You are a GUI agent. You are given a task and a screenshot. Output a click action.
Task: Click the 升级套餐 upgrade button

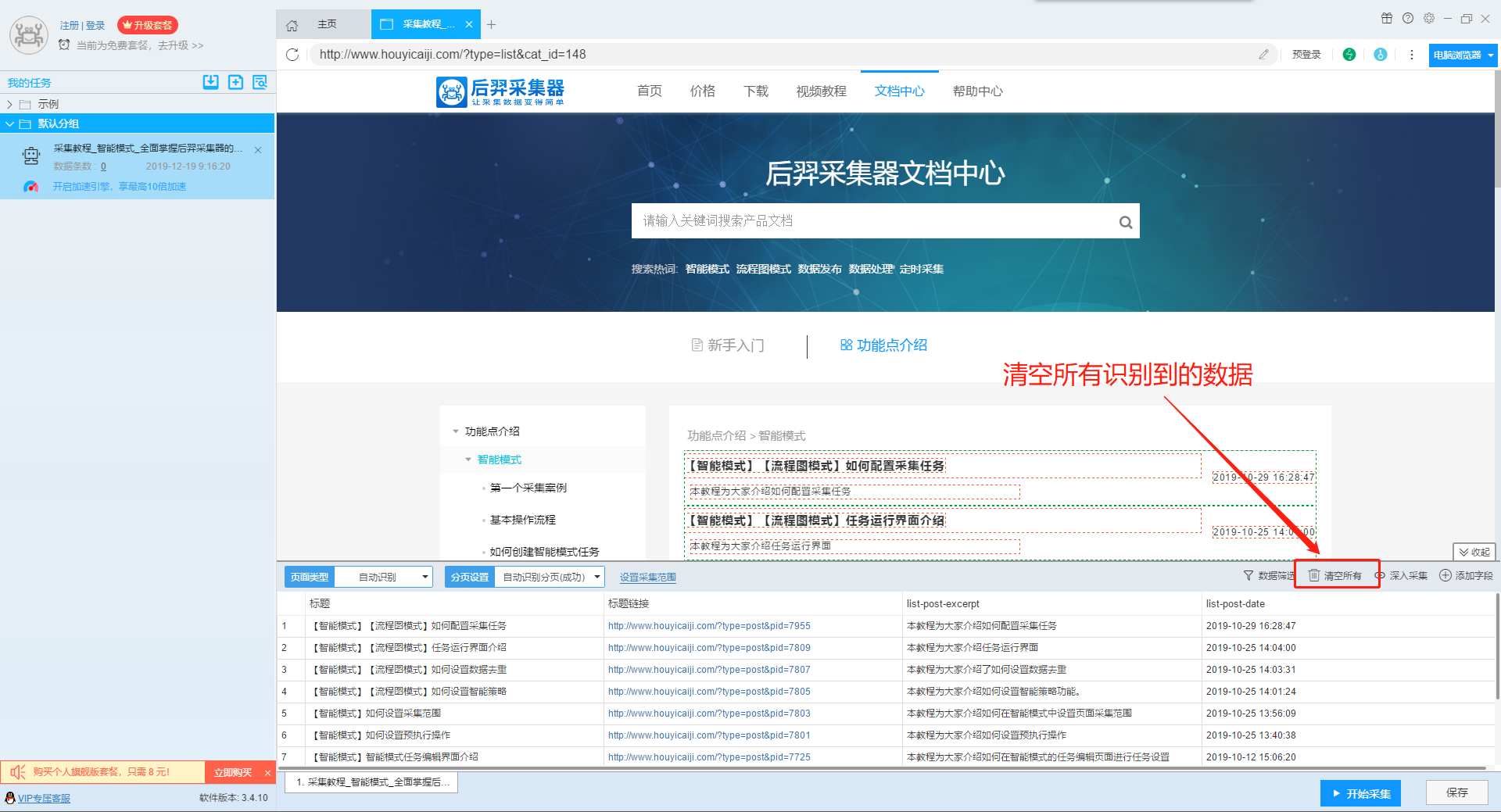click(148, 26)
